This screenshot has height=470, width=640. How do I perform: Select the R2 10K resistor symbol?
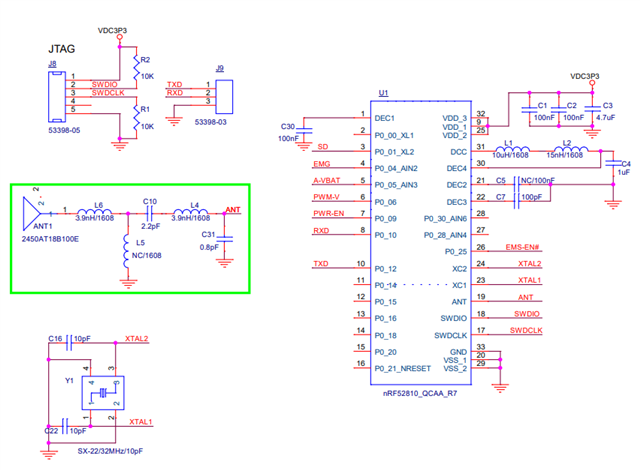click(x=136, y=67)
